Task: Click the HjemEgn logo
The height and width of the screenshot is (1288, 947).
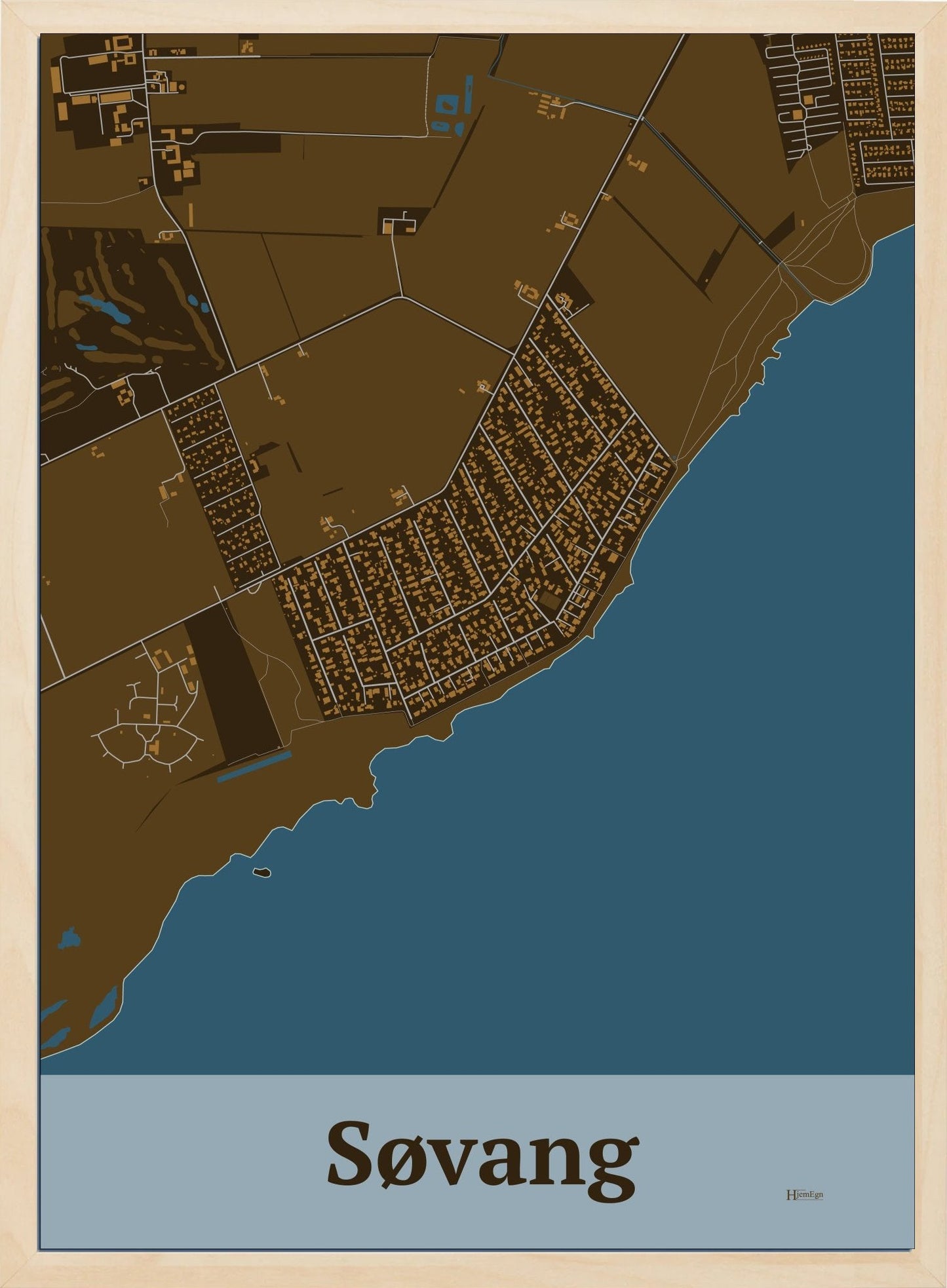Action: [804, 1194]
